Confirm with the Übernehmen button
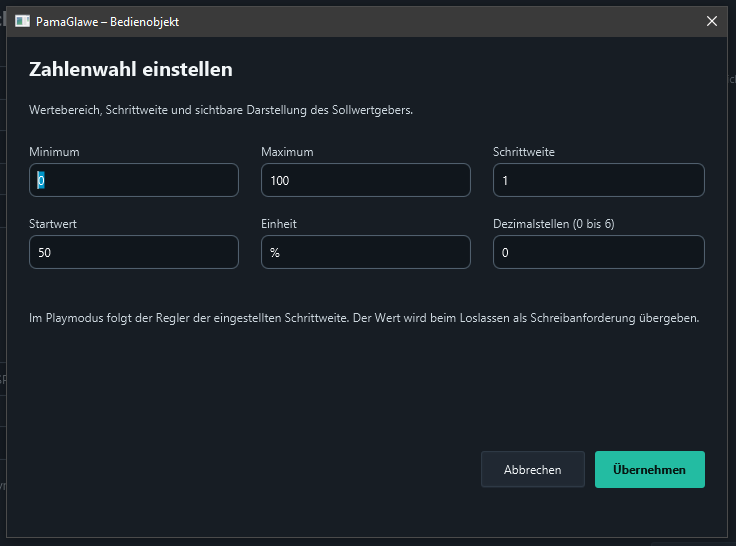The width and height of the screenshot is (736, 546). (650, 469)
